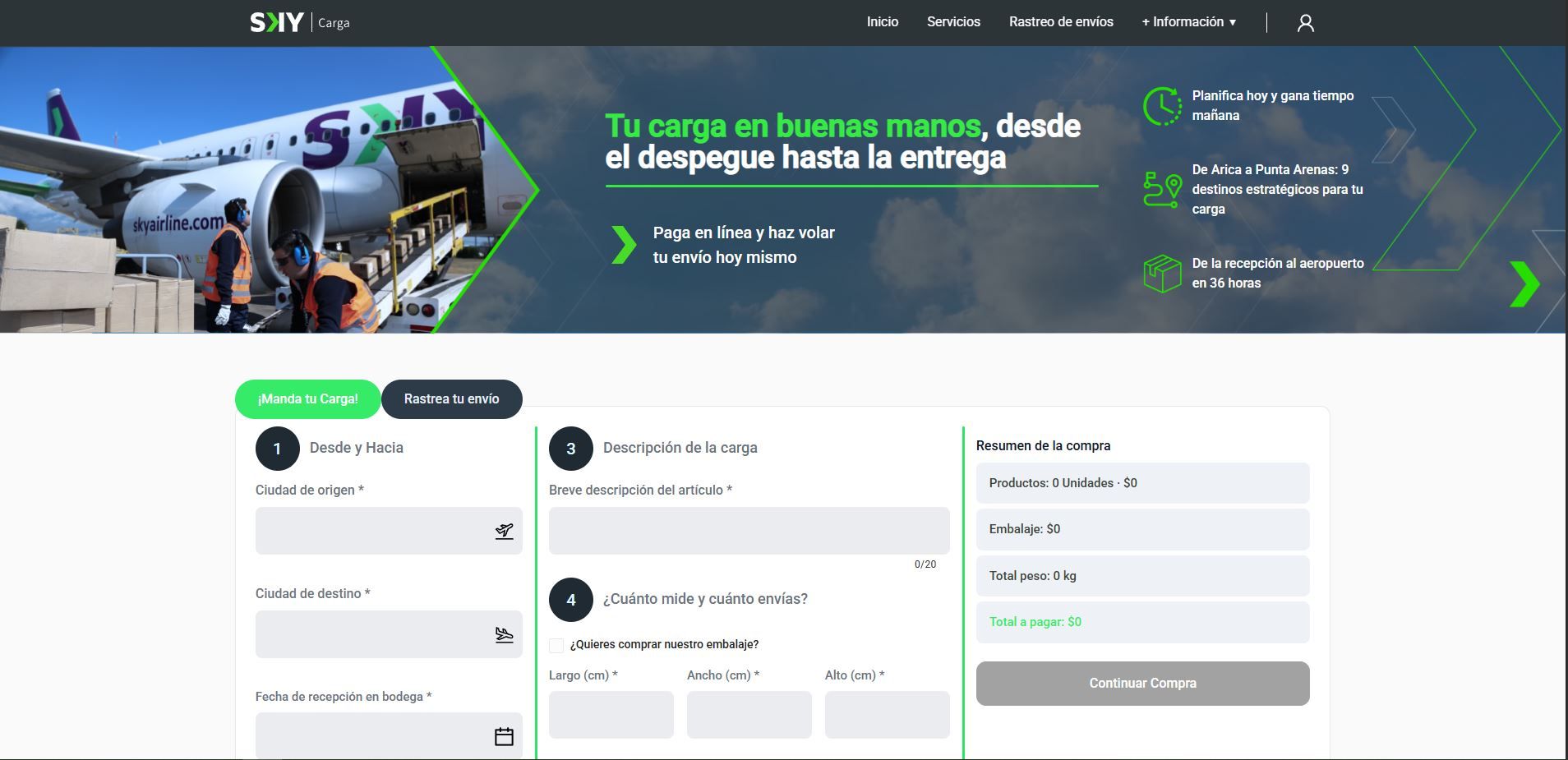Enable the '¿Quieres comprar nuestro embalaje?' checkbox
This screenshot has width=1568, height=760.
(556, 644)
